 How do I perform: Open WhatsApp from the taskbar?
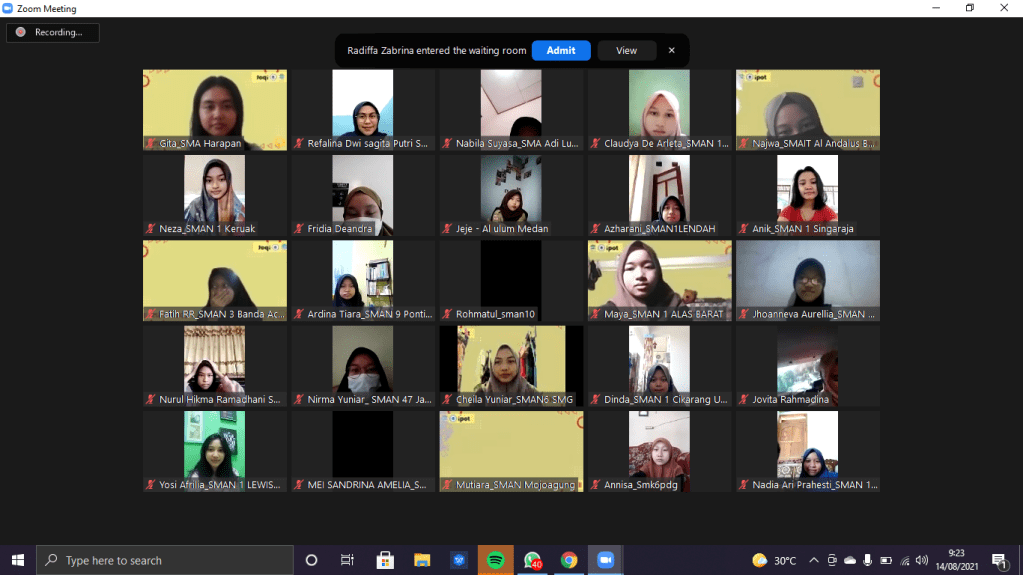point(532,560)
